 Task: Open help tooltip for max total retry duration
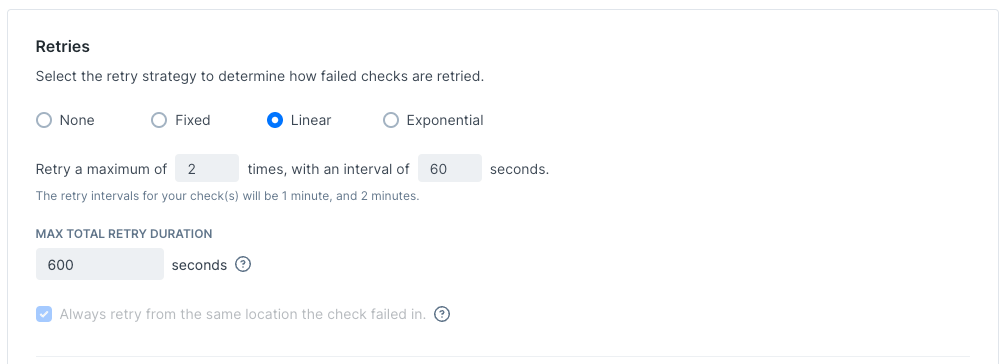pyautogui.click(x=243, y=264)
